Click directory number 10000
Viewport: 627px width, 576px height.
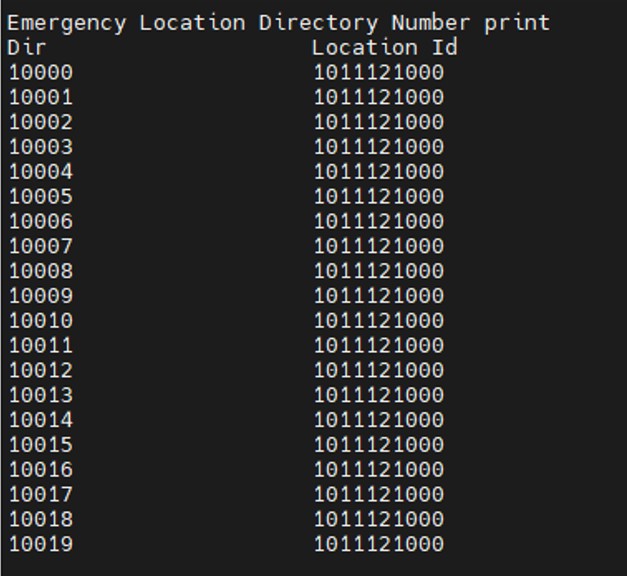click(41, 72)
